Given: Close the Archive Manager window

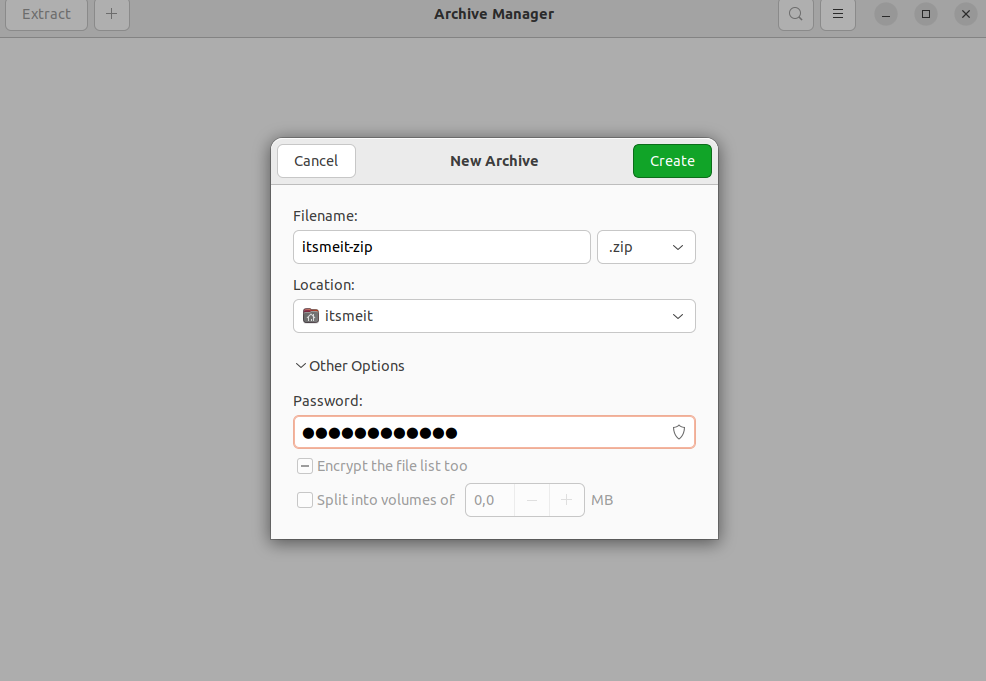Looking at the screenshot, I should click(965, 14).
